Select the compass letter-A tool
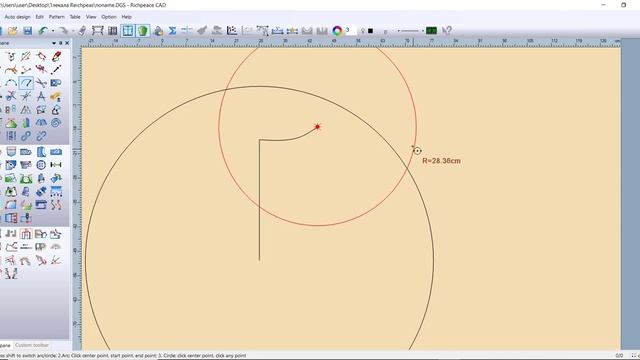 pyautogui.click(x=41, y=96)
